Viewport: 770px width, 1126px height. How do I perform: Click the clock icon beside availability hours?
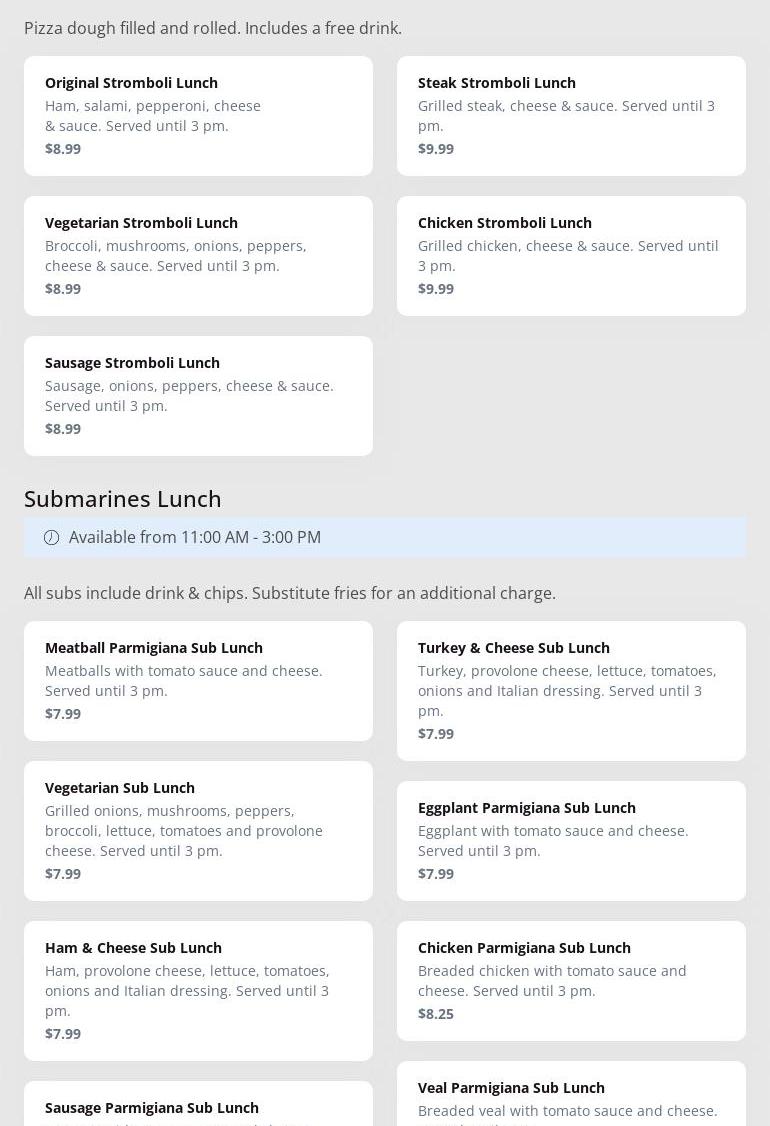[x=52, y=538]
